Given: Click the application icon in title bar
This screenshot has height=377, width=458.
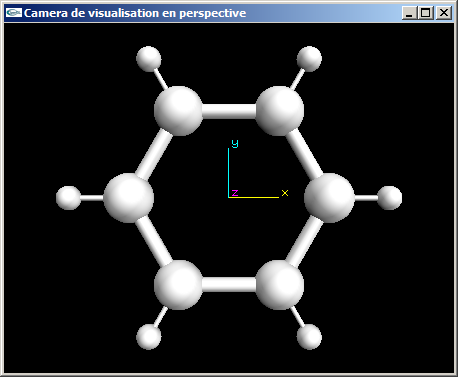Looking at the screenshot, I should pos(14,13).
